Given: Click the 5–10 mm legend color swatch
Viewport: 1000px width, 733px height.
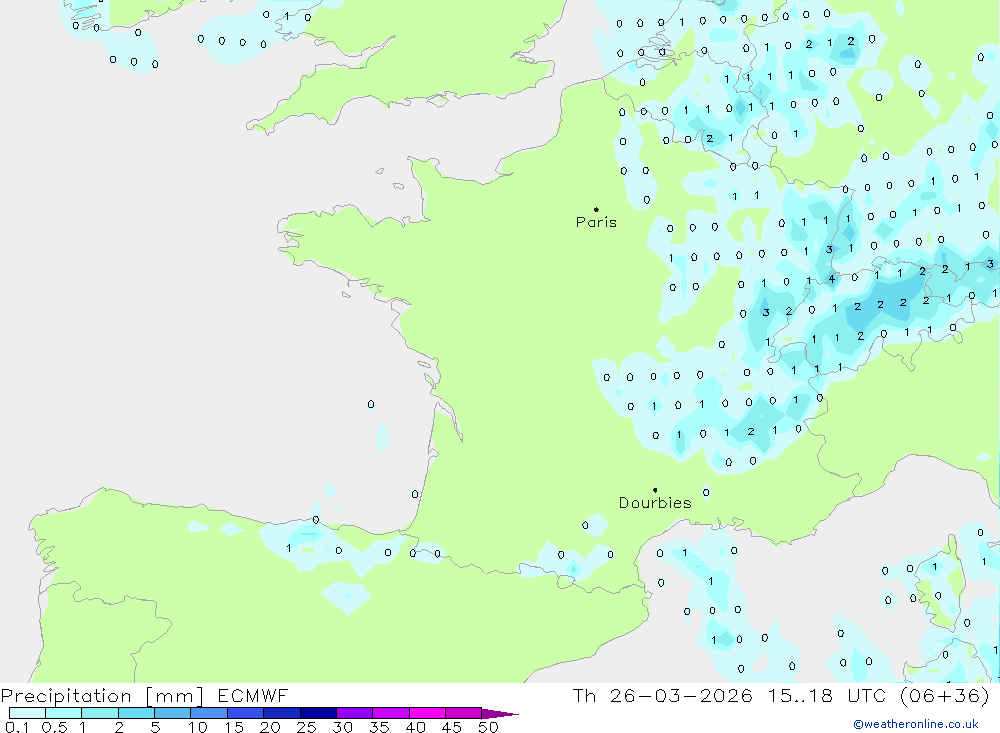Looking at the screenshot, I should 173,713.
